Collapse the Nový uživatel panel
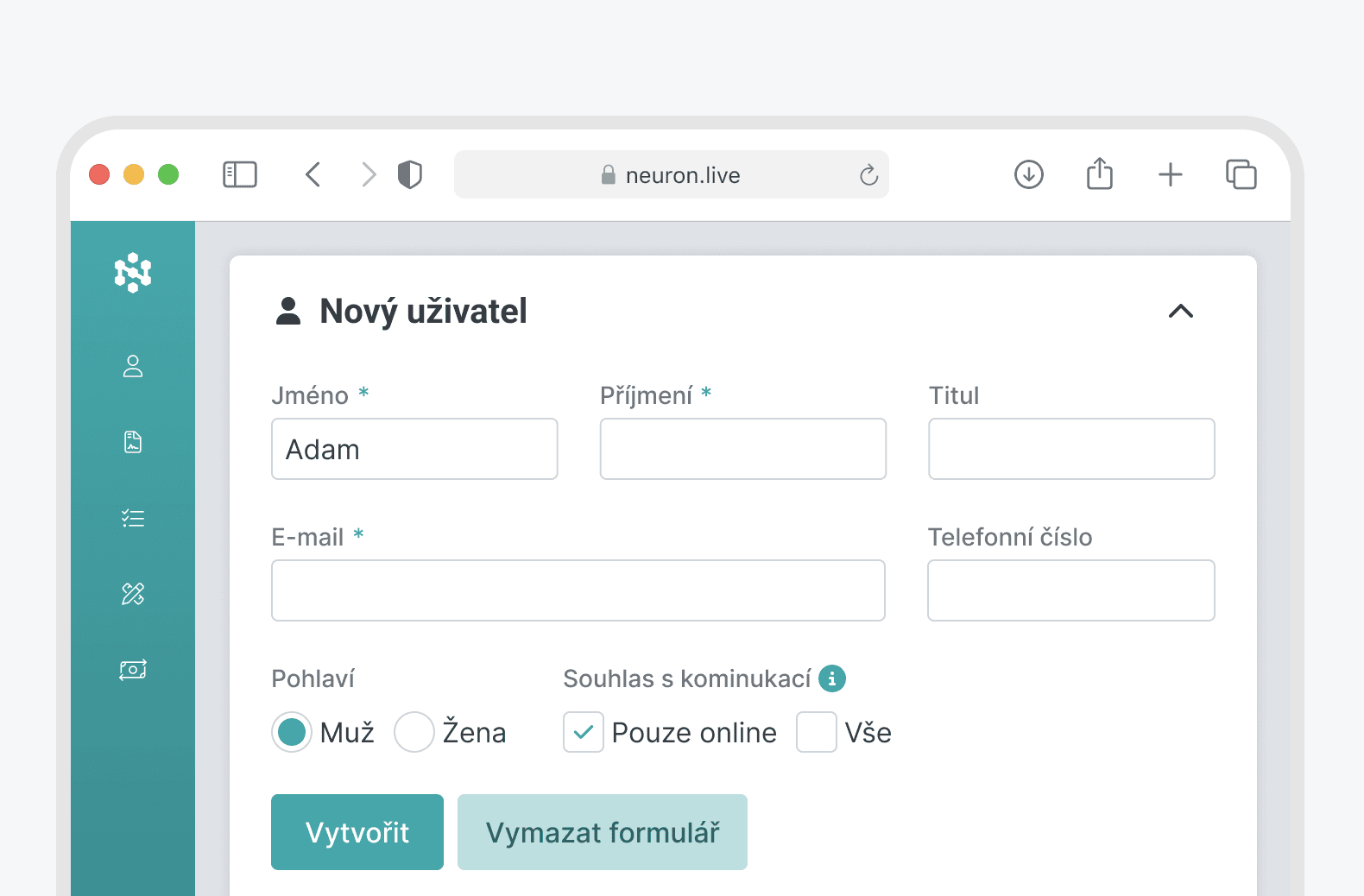 [1180, 312]
